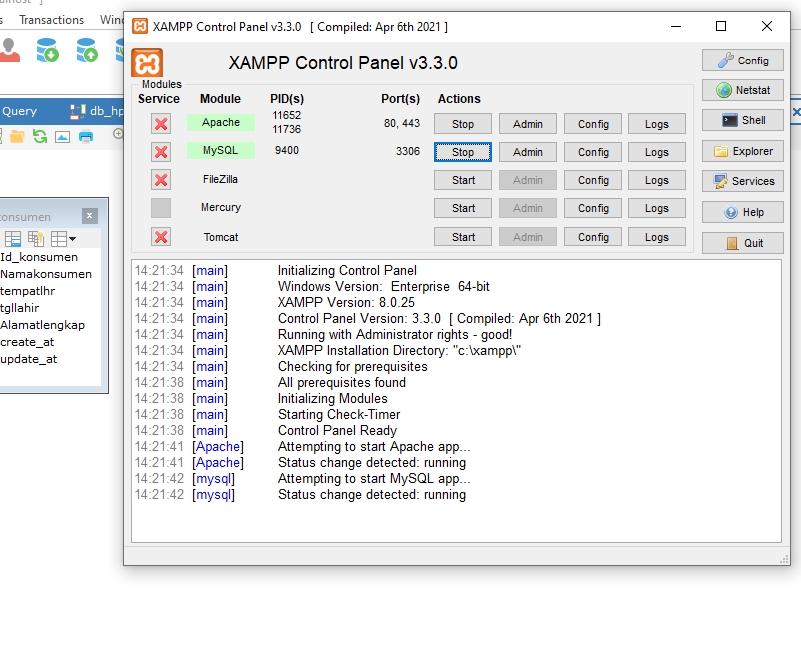View FileZilla Logs
Viewport: 801px width, 645px height.
pos(656,180)
